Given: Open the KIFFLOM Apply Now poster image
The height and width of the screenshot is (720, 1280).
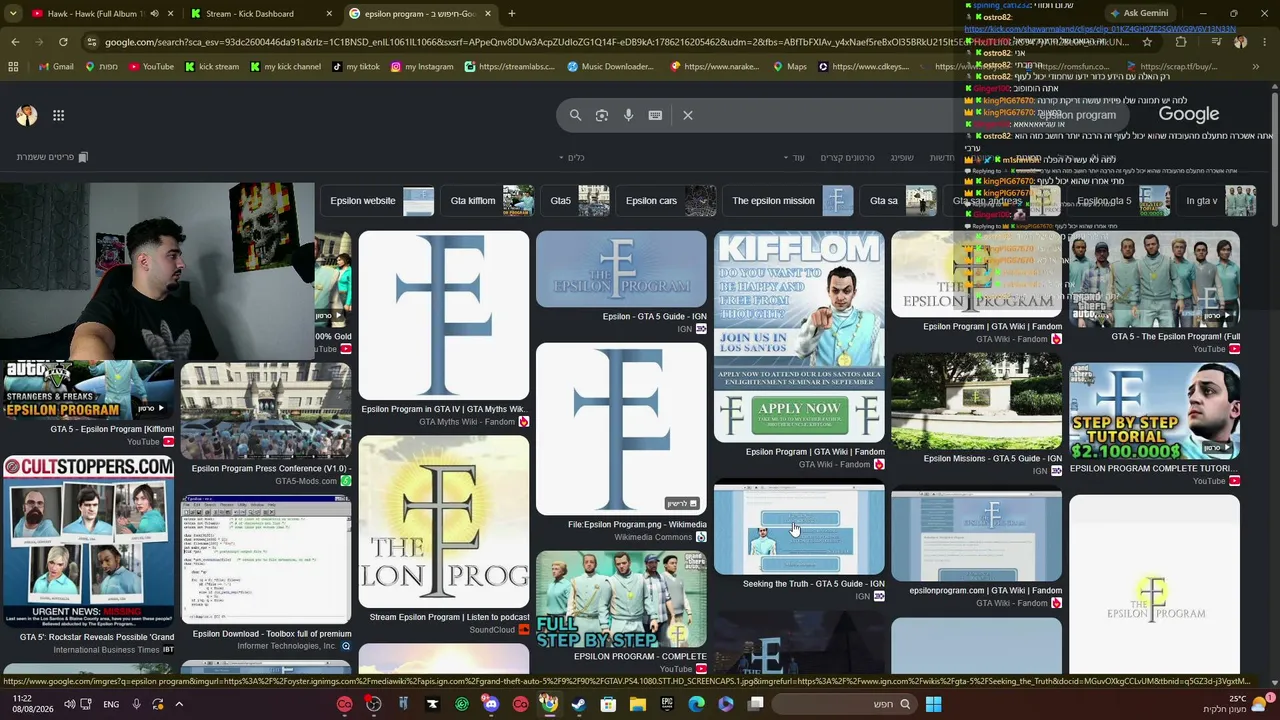Looking at the screenshot, I should [x=799, y=337].
